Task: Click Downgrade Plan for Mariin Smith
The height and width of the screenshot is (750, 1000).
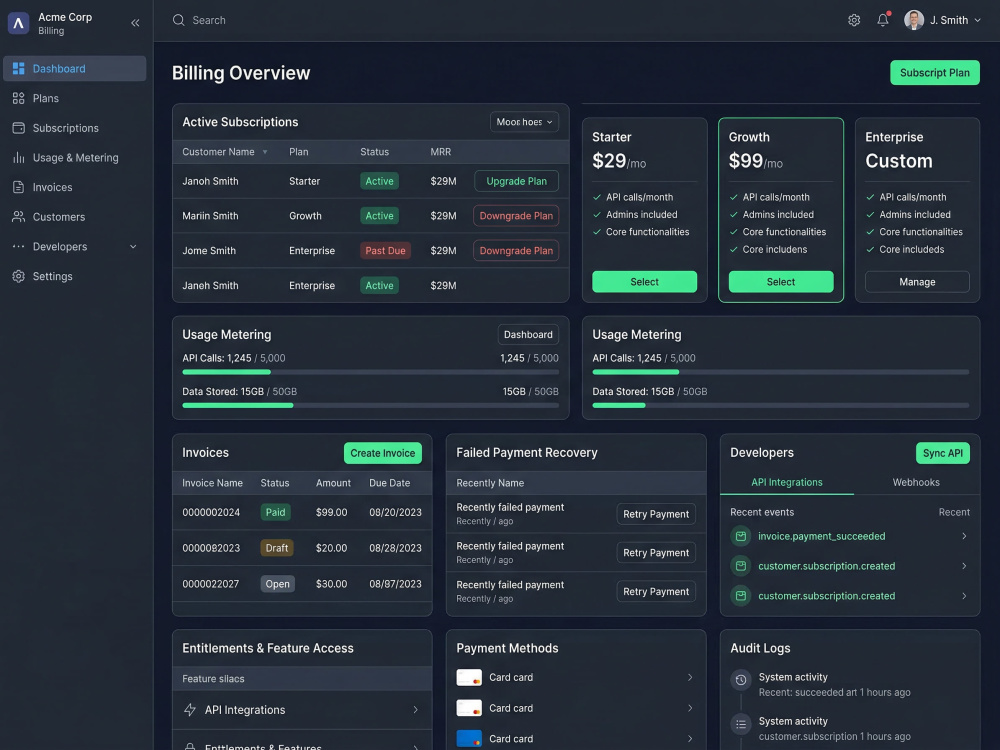Action: coord(516,216)
